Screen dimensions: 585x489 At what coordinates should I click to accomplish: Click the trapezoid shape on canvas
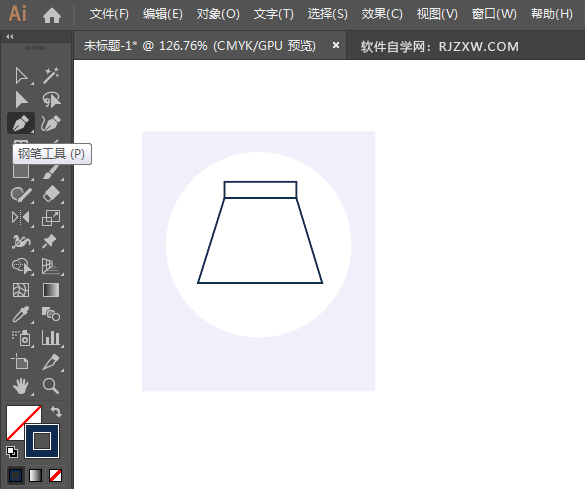(x=260, y=241)
